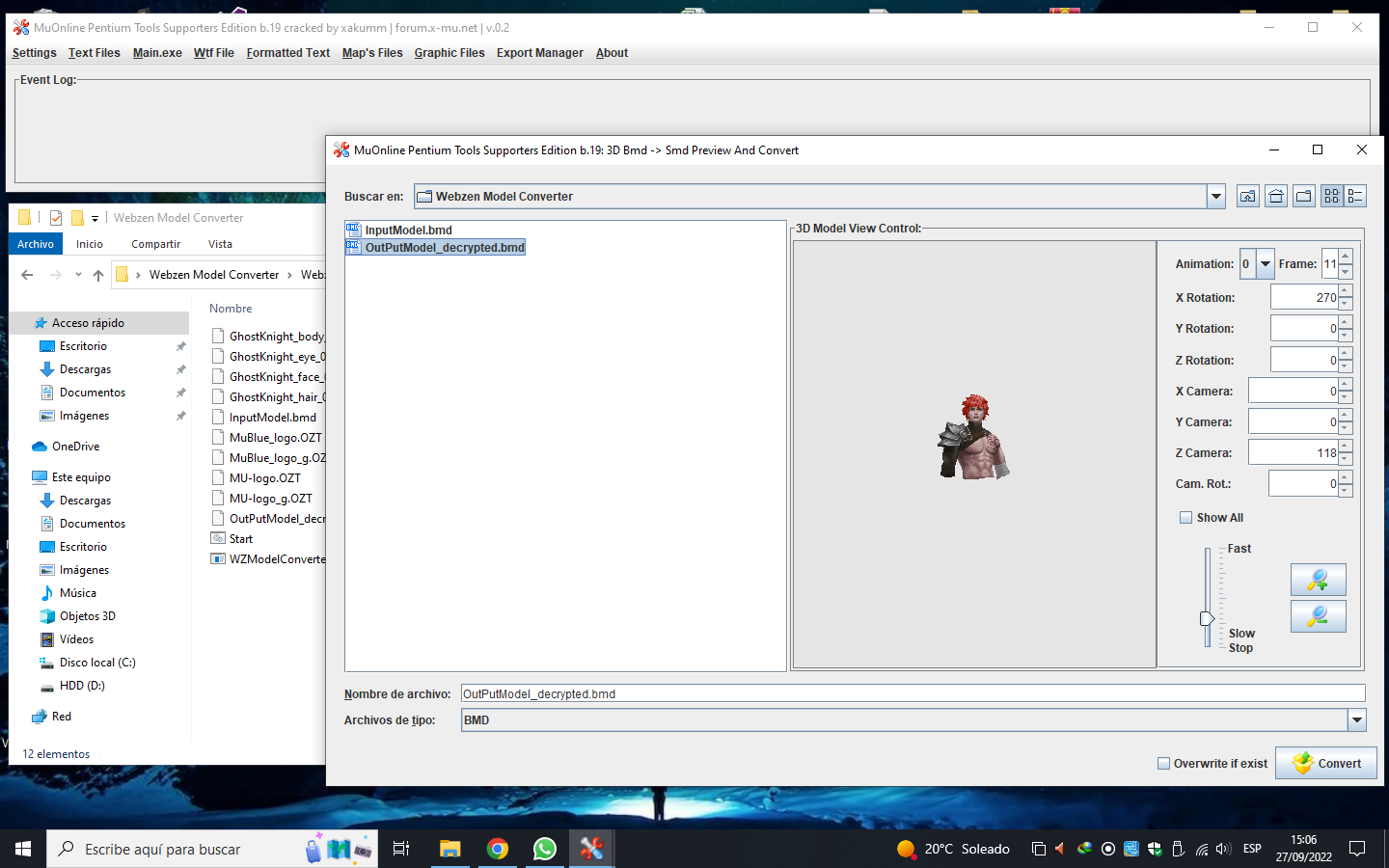This screenshot has height=868, width=1389.
Task: Open the Graphic Files menu
Action: 449,53
